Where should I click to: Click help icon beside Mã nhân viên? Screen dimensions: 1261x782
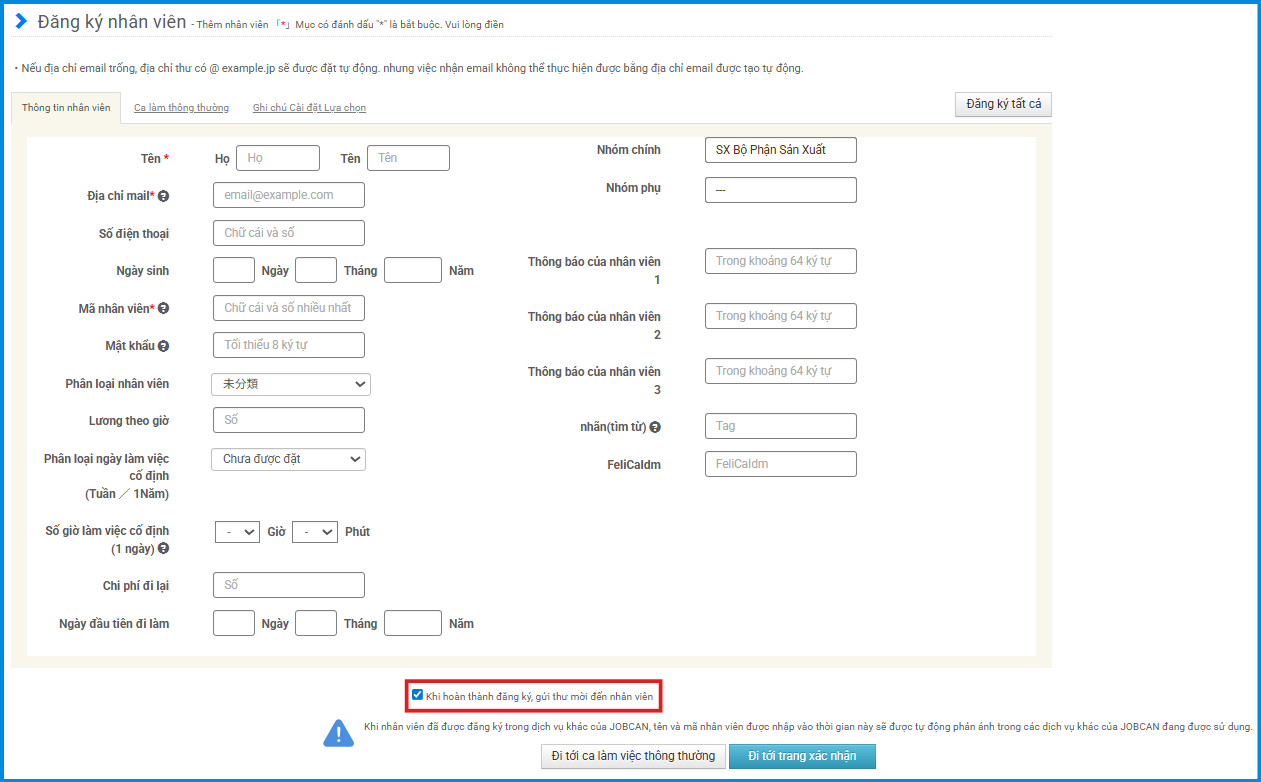pyautogui.click(x=163, y=309)
